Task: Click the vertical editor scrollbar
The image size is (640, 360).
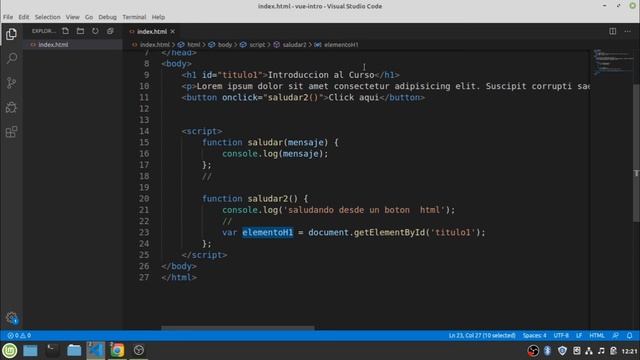Action: pos(636,153)
